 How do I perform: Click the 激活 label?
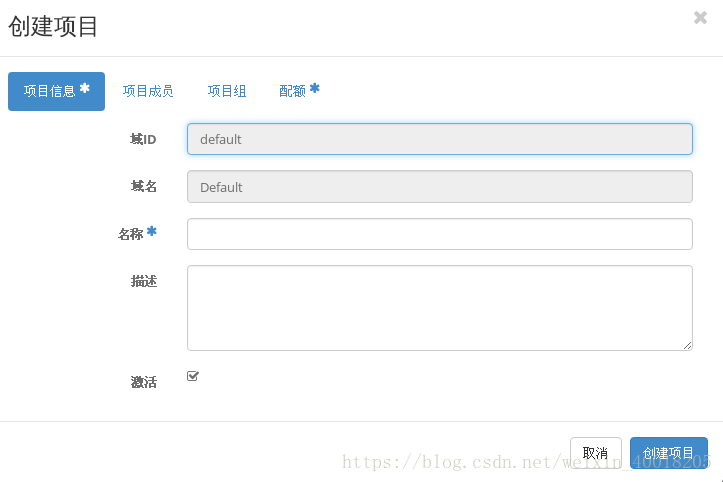[x=144, y=382]
